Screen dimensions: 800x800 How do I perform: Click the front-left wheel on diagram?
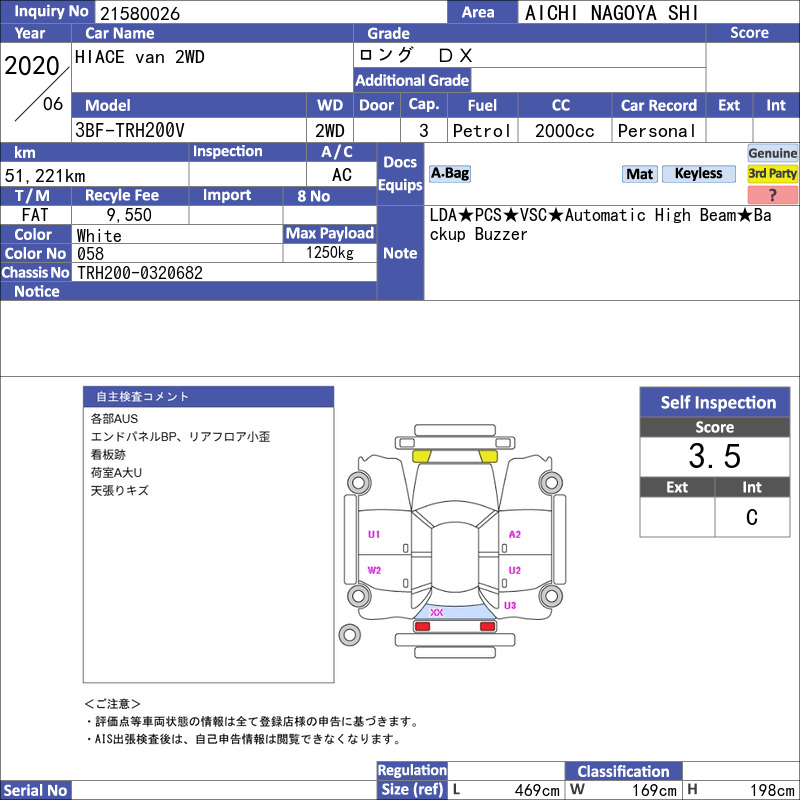point(359,482)
